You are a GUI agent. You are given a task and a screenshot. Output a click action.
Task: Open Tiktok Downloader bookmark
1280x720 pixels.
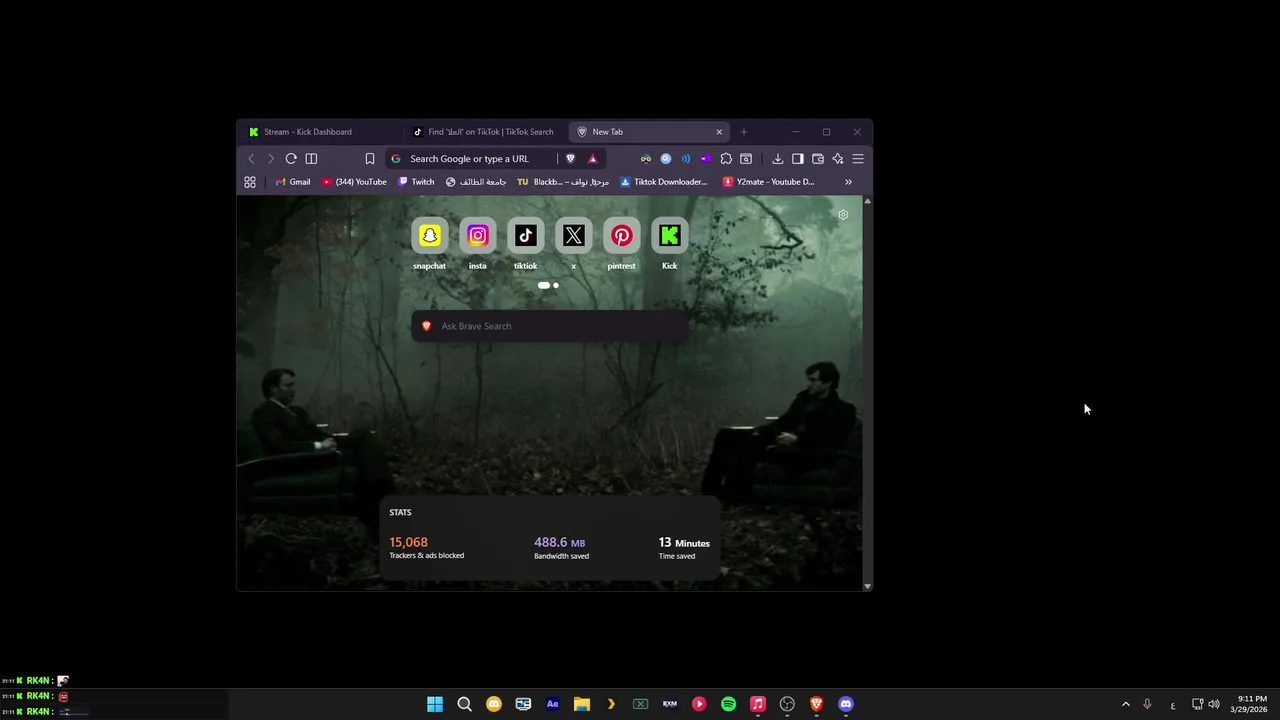(664, 182)
